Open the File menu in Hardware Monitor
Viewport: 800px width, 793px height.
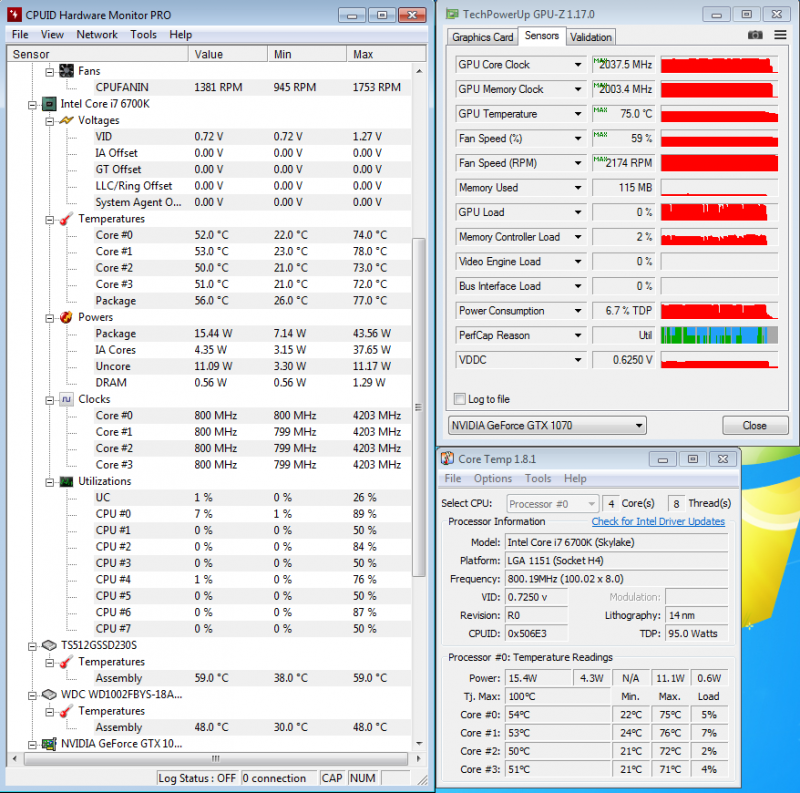[20, 35]
